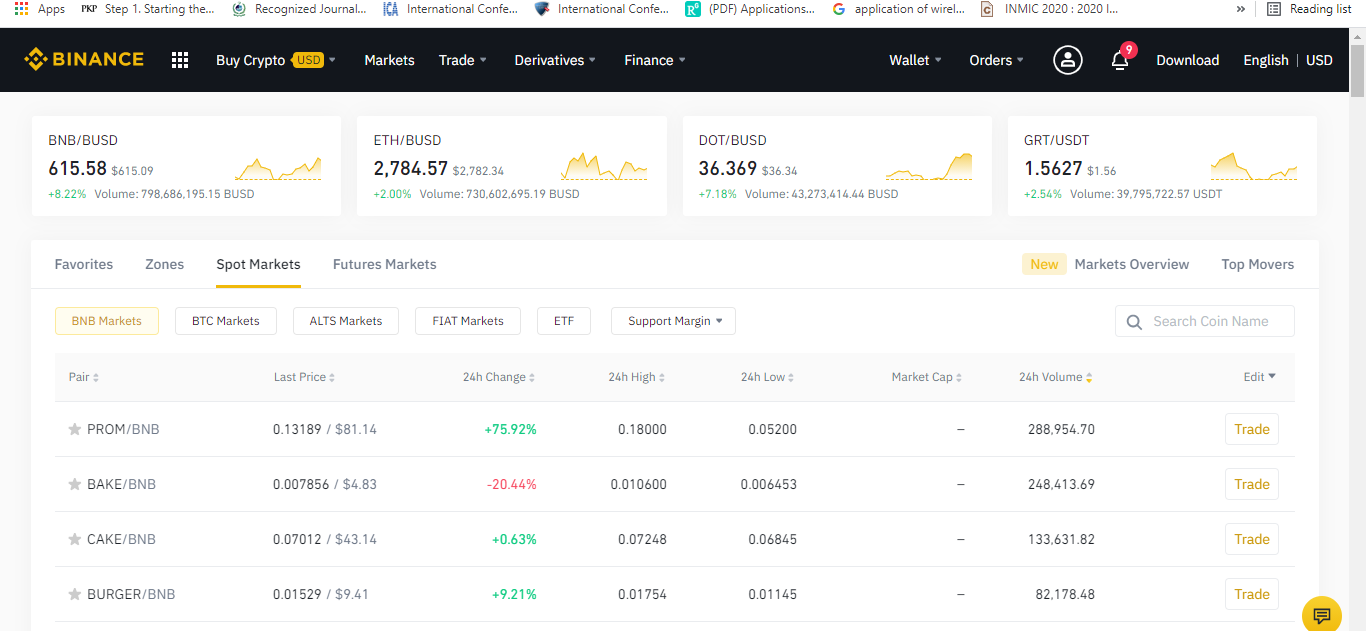Click Trade for BURGER/BNB
The height and width of the screenshot is (631, 1366).
click(x=1252, y=594)
